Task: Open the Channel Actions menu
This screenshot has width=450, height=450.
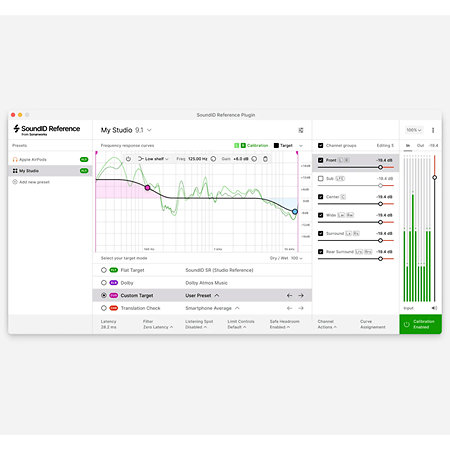Action: [327, 324]
